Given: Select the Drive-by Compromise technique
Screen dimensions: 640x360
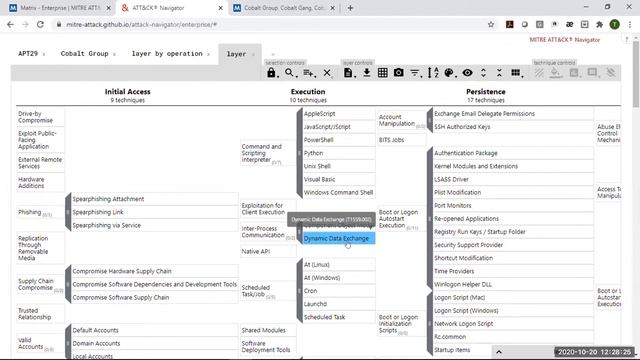Looking at the screenshot, I should (40, 117).
